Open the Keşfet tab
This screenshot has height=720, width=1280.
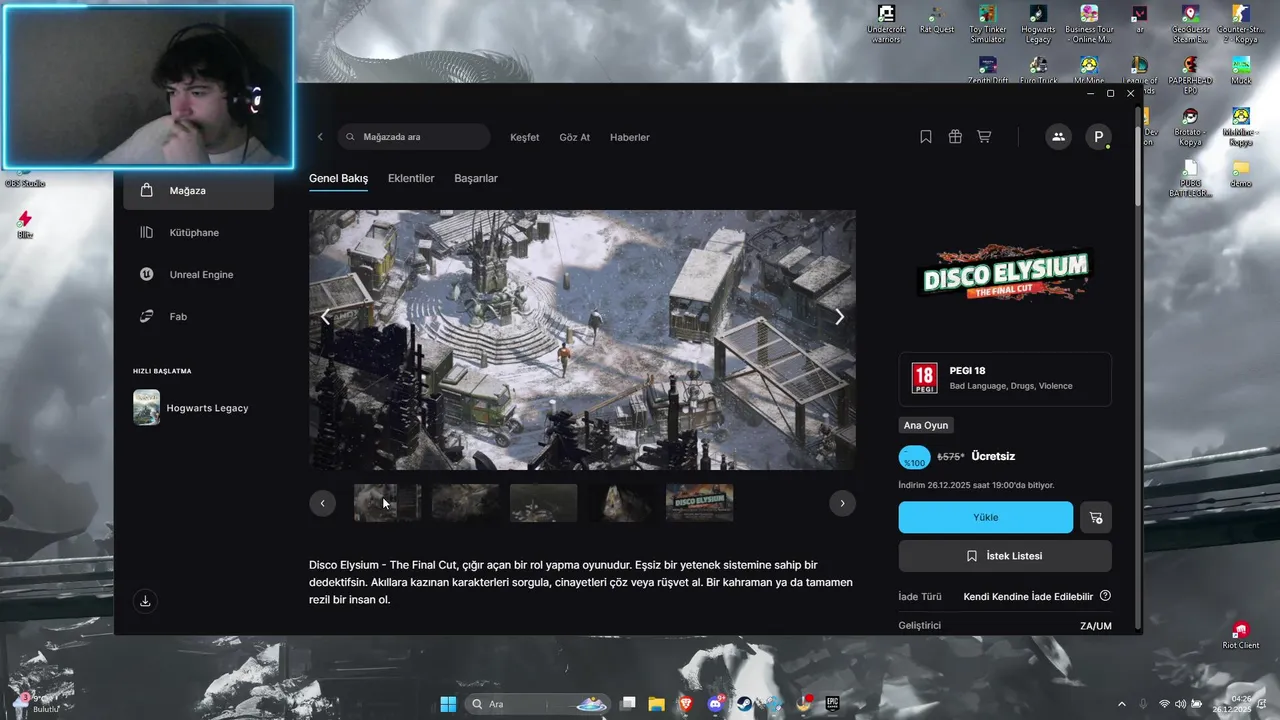pos(524,137)
